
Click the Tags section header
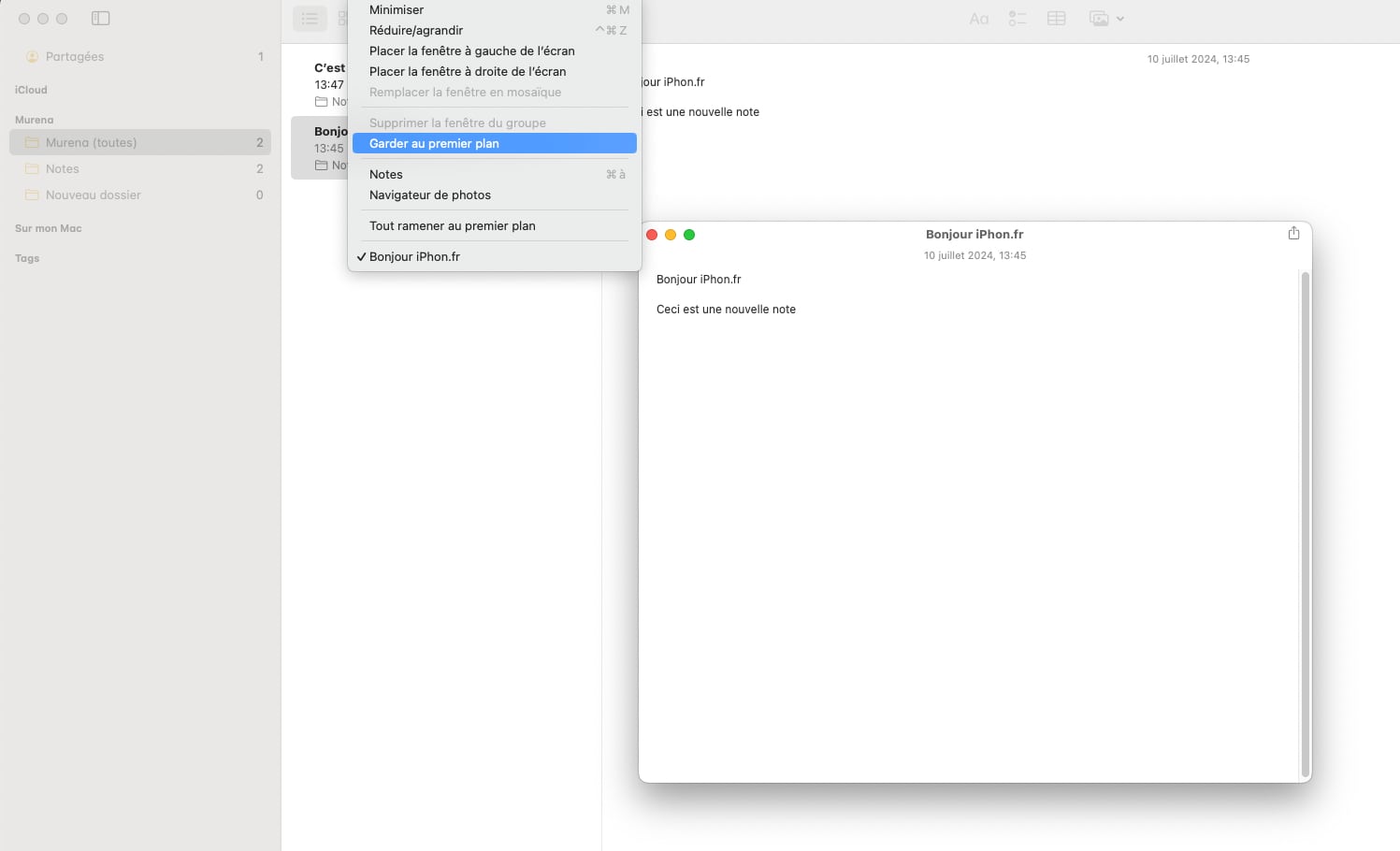(x=27, y=258)
